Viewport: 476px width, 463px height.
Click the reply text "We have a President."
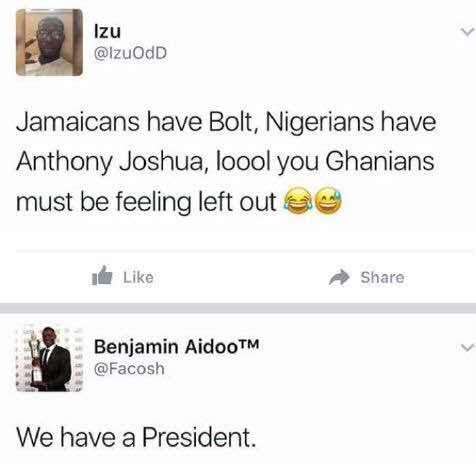136,437
